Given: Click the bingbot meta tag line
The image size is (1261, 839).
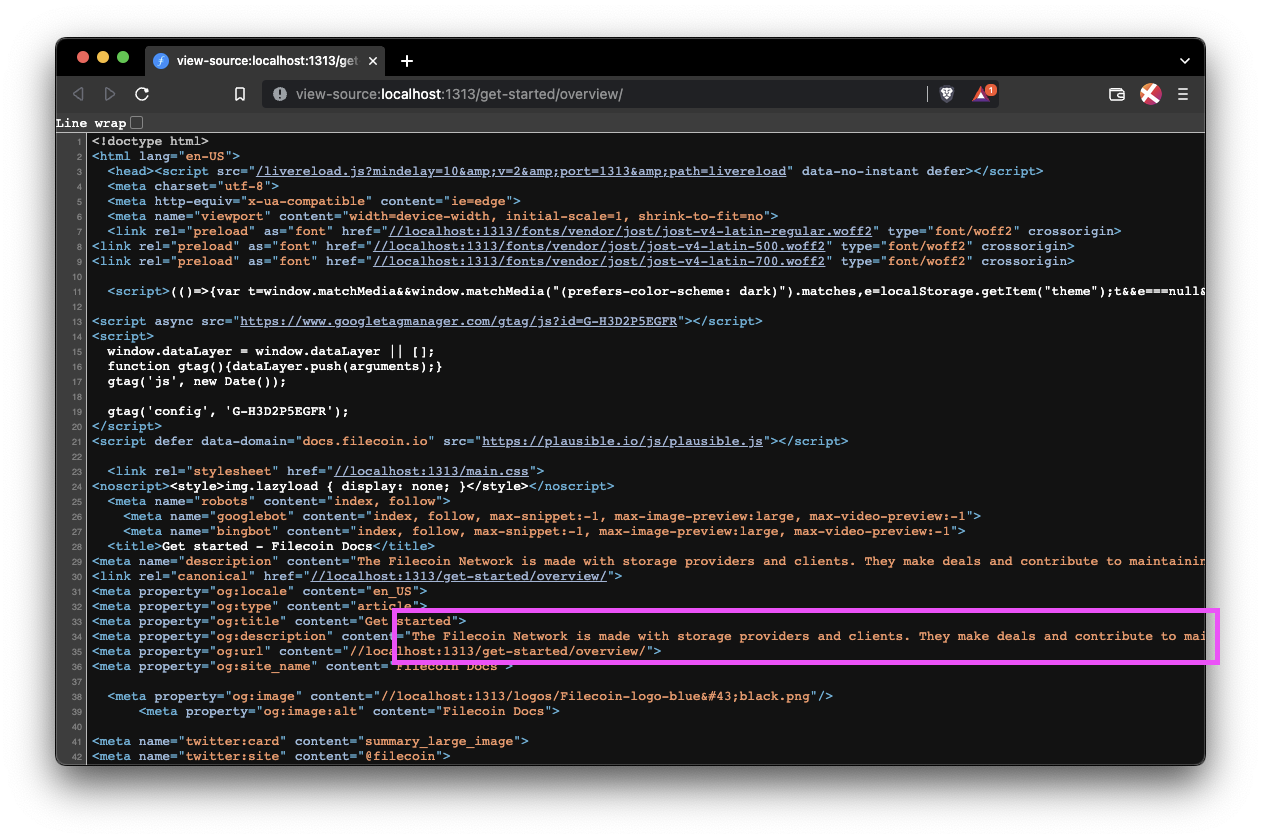Looking at the screenshot, I should tap(544, 531).
